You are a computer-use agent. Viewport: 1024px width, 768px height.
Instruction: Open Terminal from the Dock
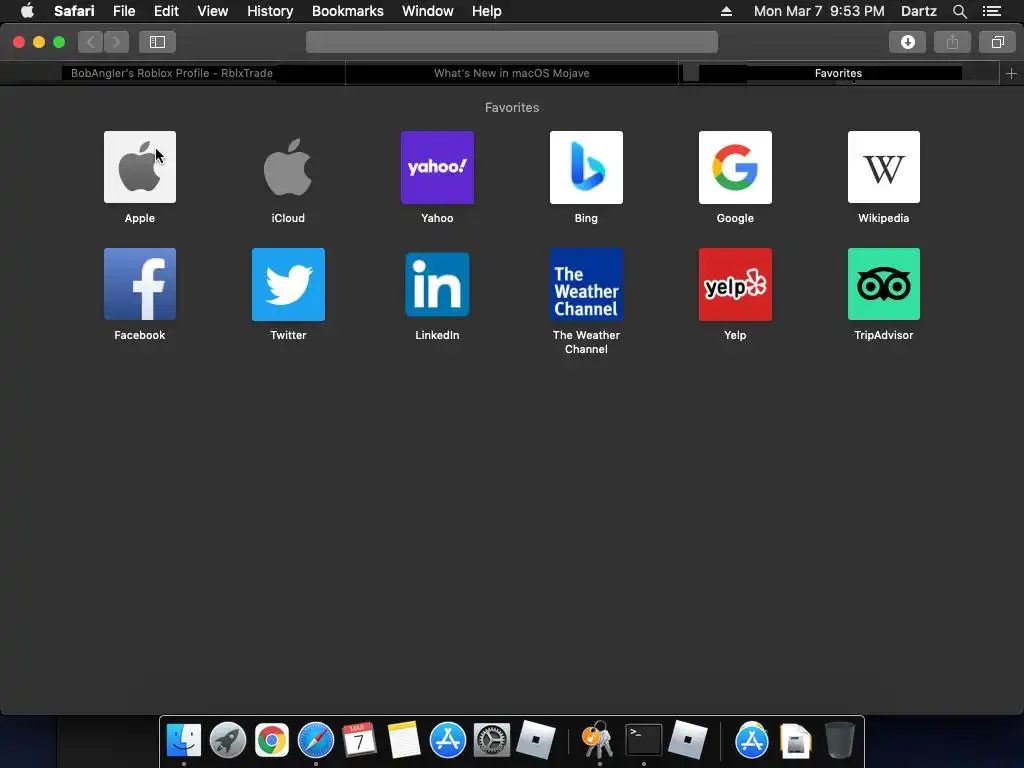click(x=643, y=740)
